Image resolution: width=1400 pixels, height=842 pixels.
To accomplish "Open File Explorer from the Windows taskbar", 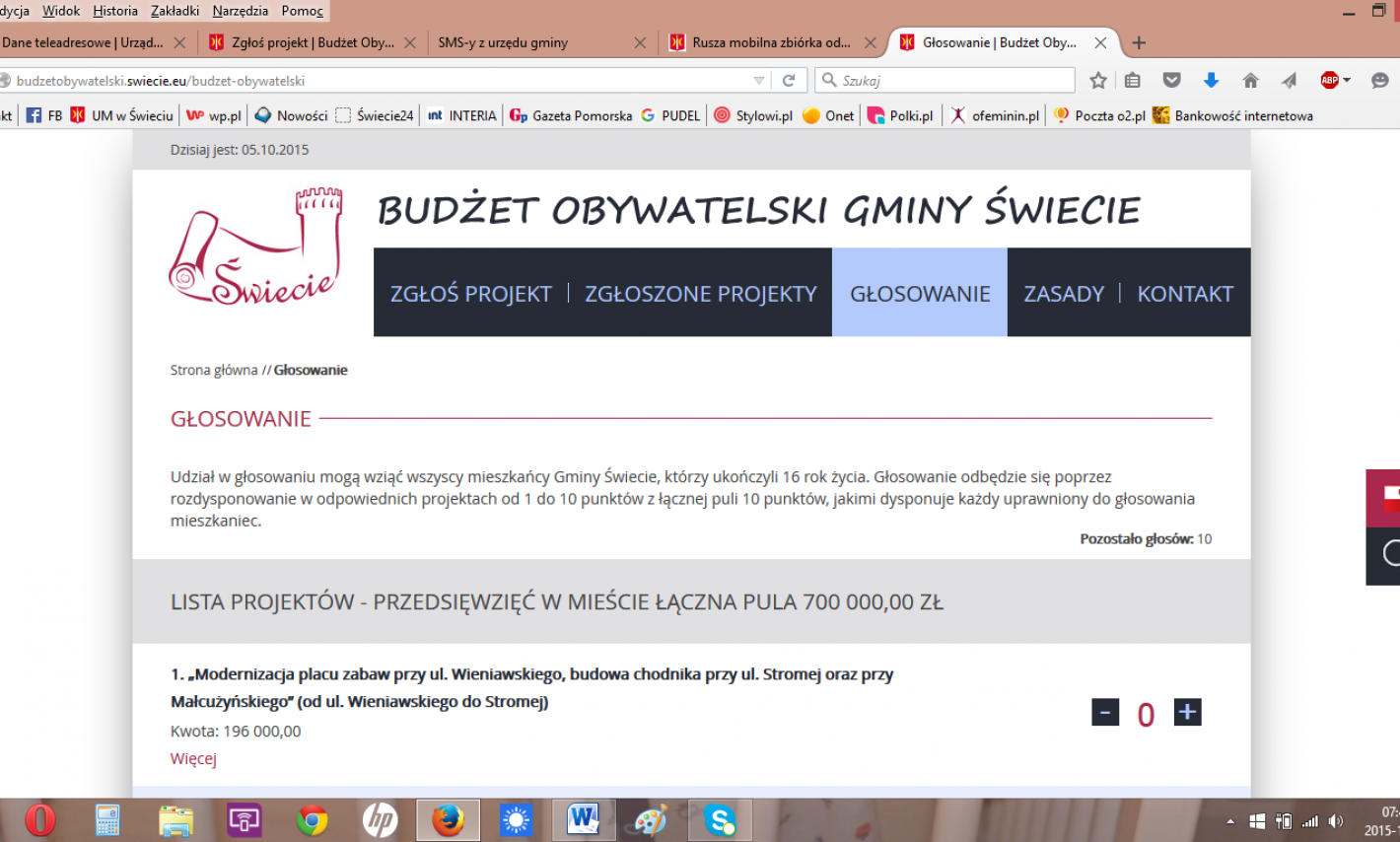I will click(176, 820).
